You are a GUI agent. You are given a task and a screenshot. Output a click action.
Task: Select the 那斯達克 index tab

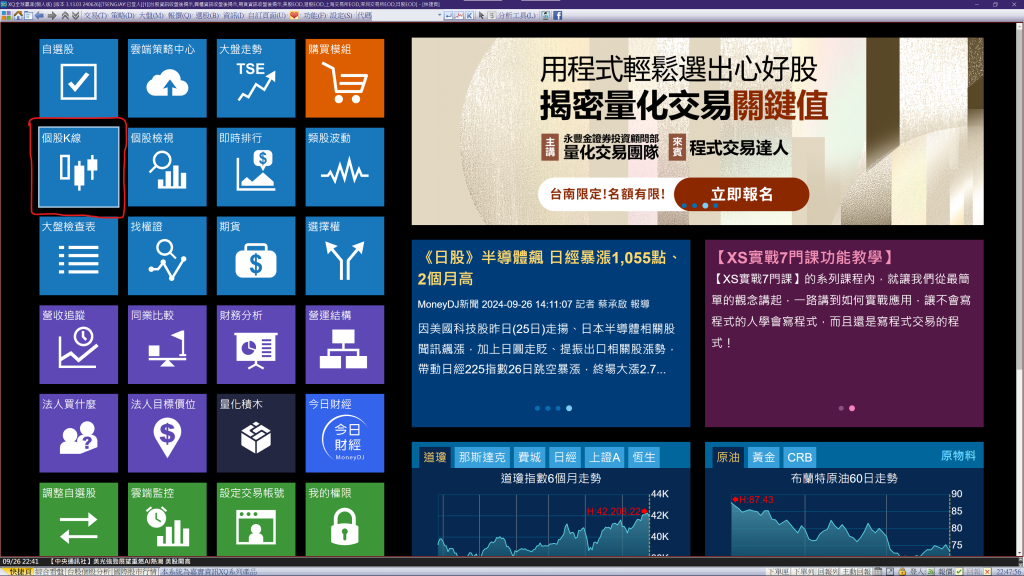(x=482, y=457)
